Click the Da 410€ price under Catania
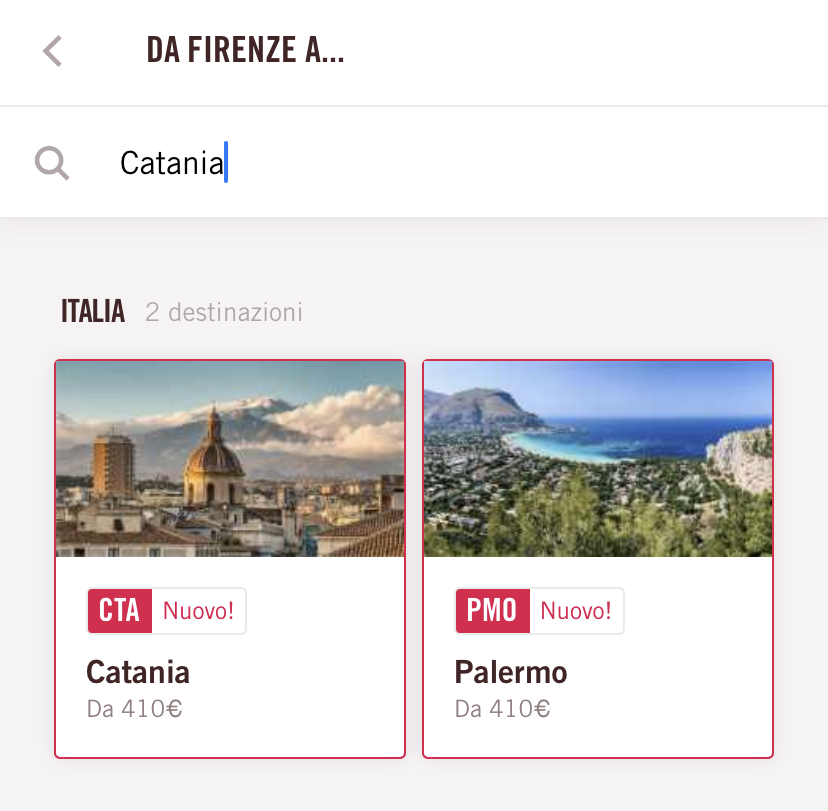Viewport: 828px width, 811px height. (x=134, y=709)
